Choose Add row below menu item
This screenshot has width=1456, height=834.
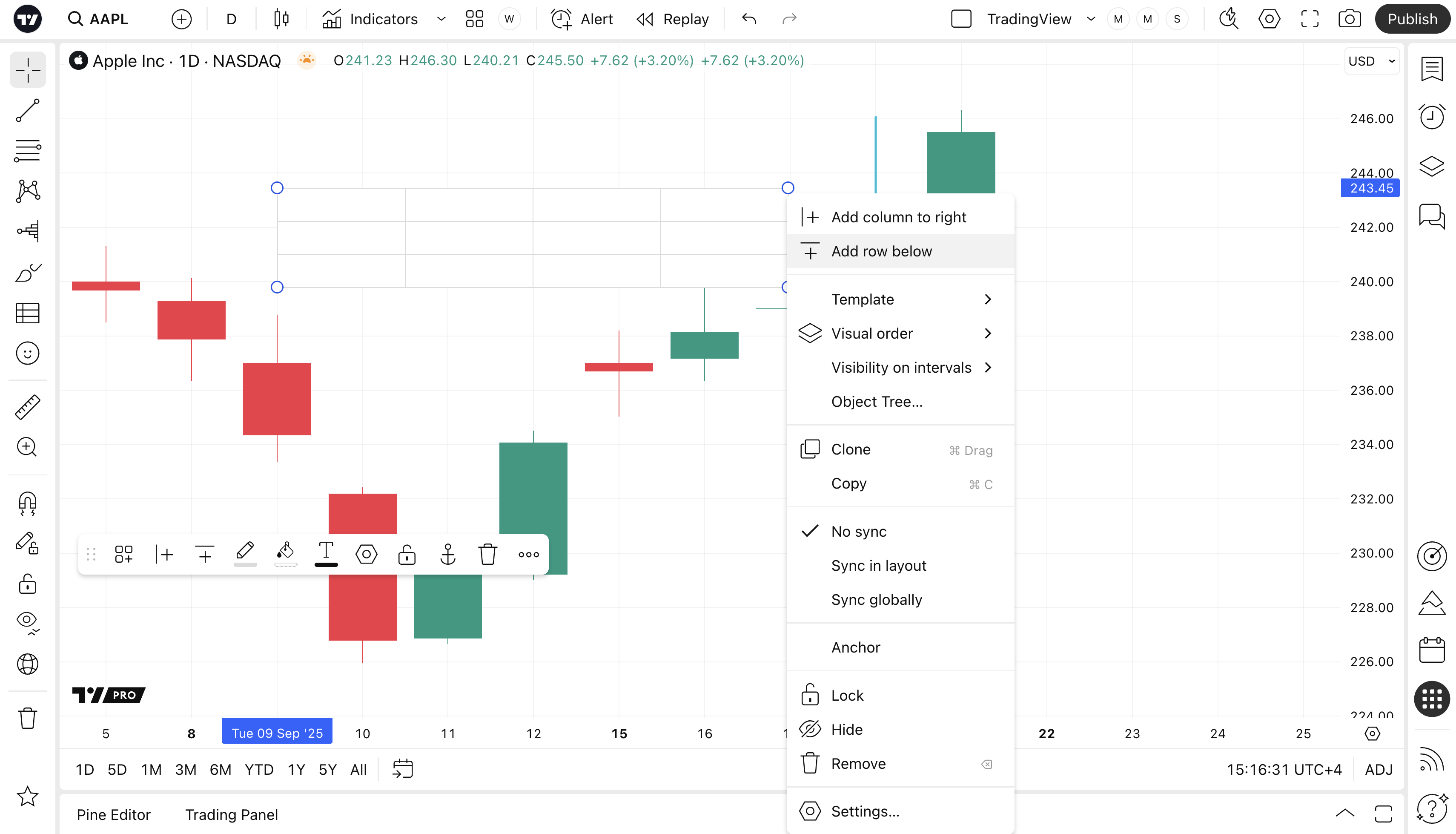coord(881,251)
